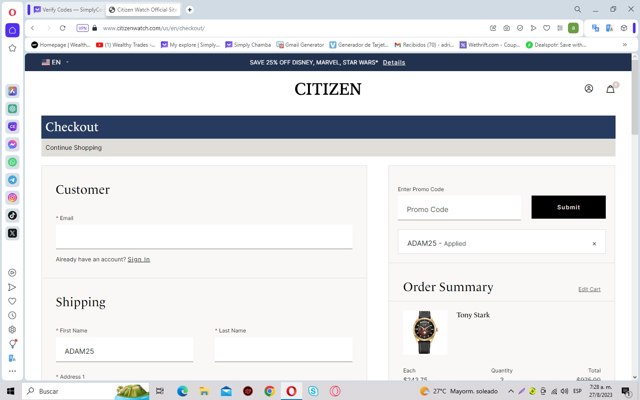The width and height of the screenshot is (640, 400).
Task: Take snapshot with camera icon
Action: (x=507, y=28)
